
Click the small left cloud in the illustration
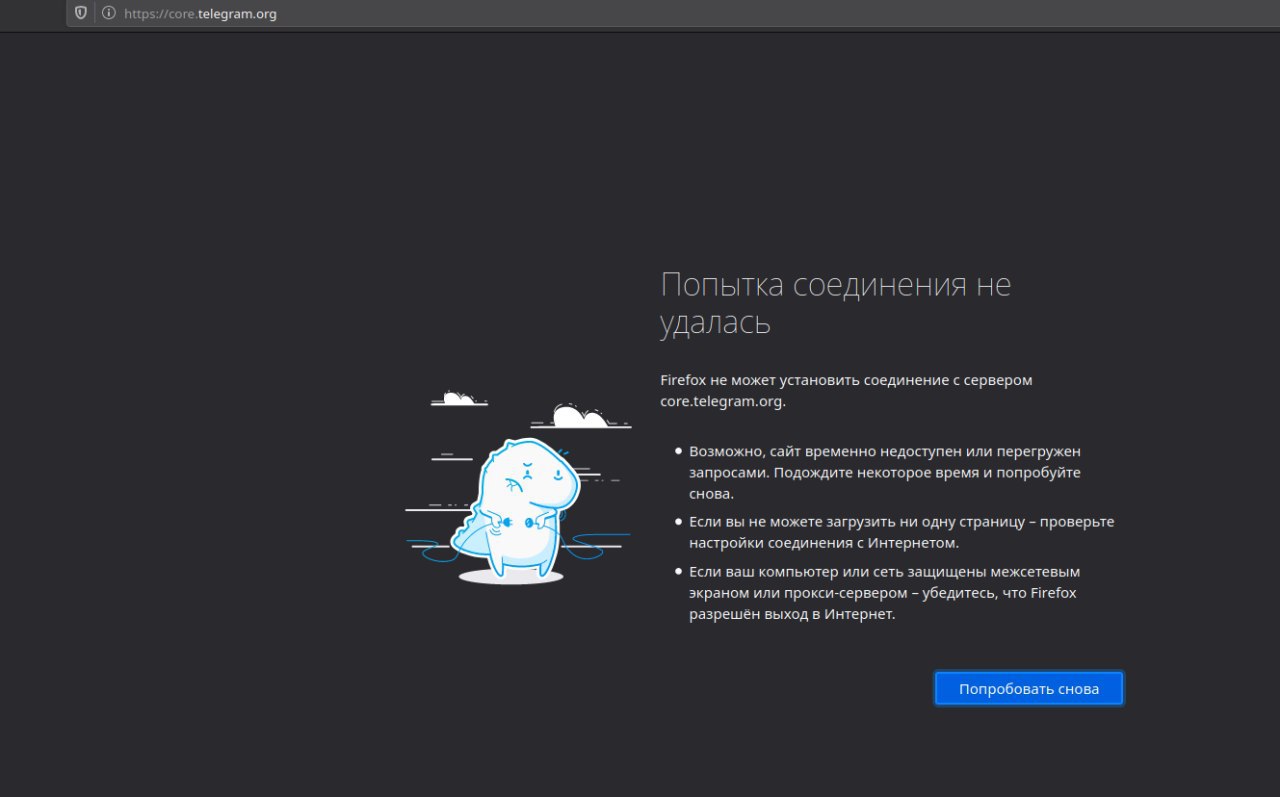459,398
